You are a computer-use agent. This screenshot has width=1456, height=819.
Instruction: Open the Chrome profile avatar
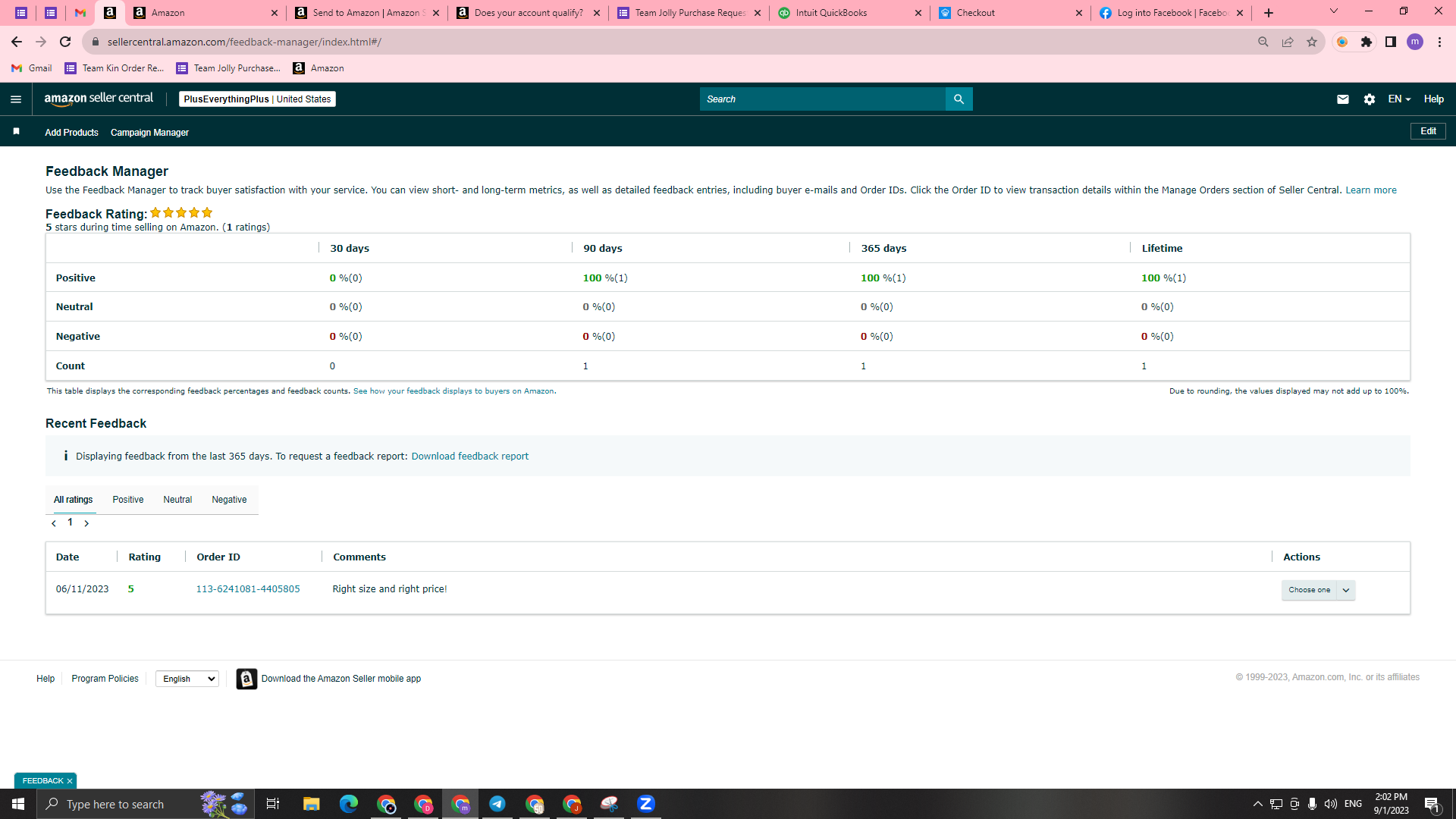[1415, 42]
